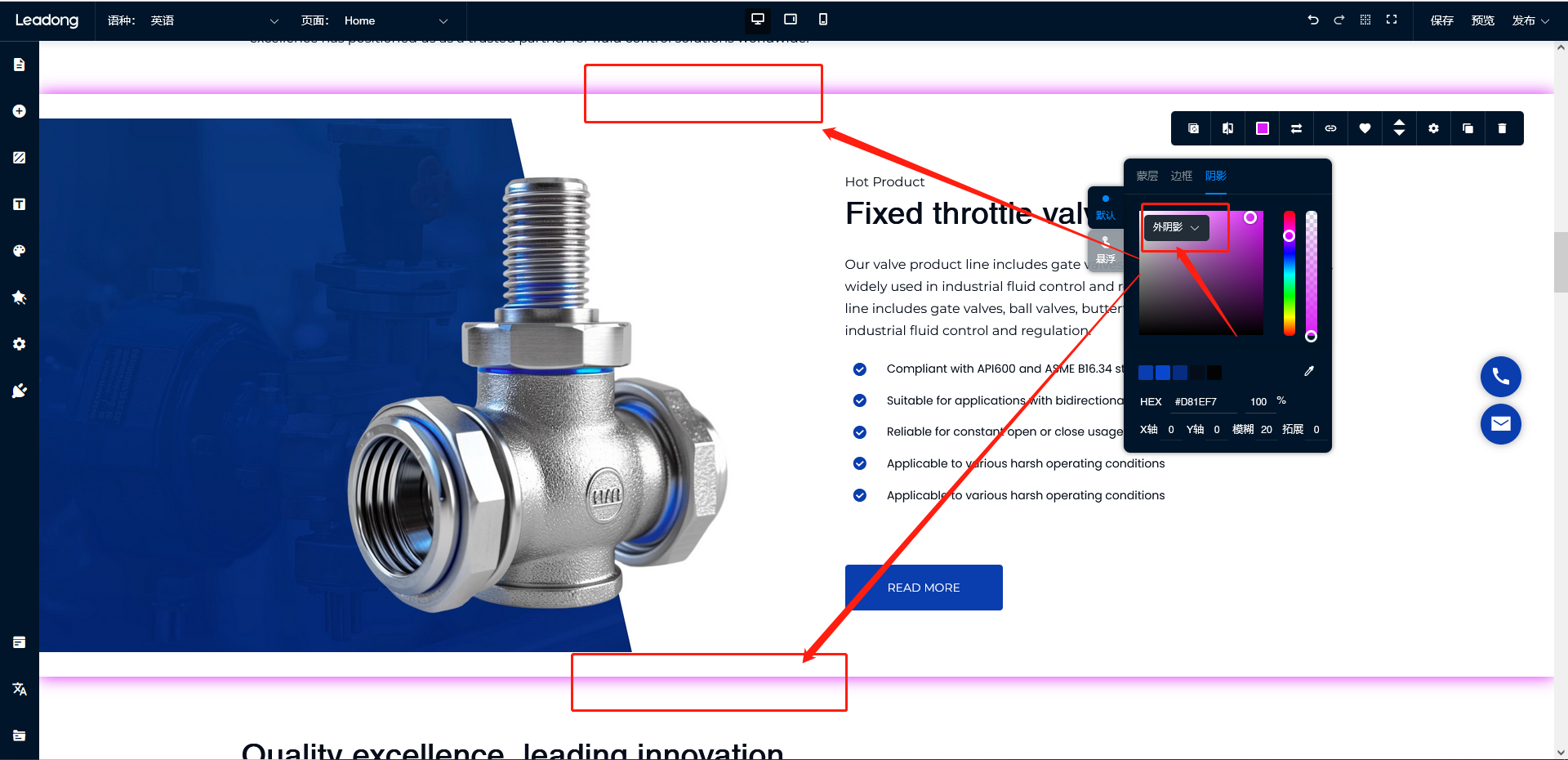Switch to the 蒙层 overlay tab
The height and width of the screenshot is (760, 1568).
click(x=1147, y=176)
